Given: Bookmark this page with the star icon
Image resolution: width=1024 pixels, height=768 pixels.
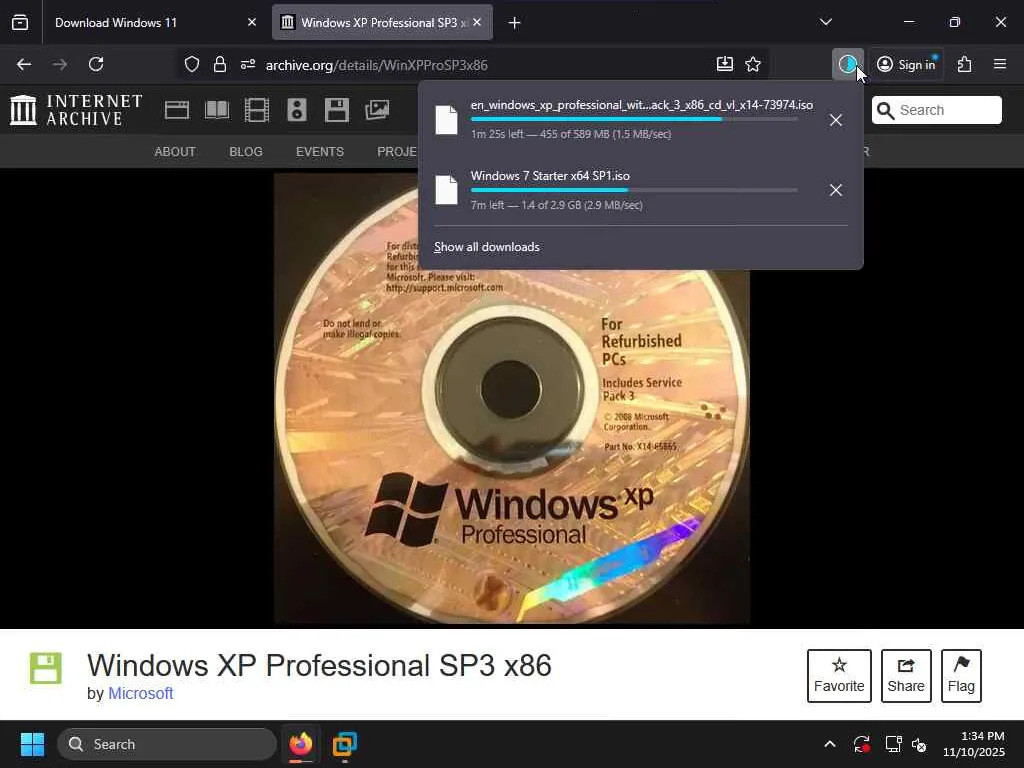Looking at the screenshot, I should (x=753, y=64).
